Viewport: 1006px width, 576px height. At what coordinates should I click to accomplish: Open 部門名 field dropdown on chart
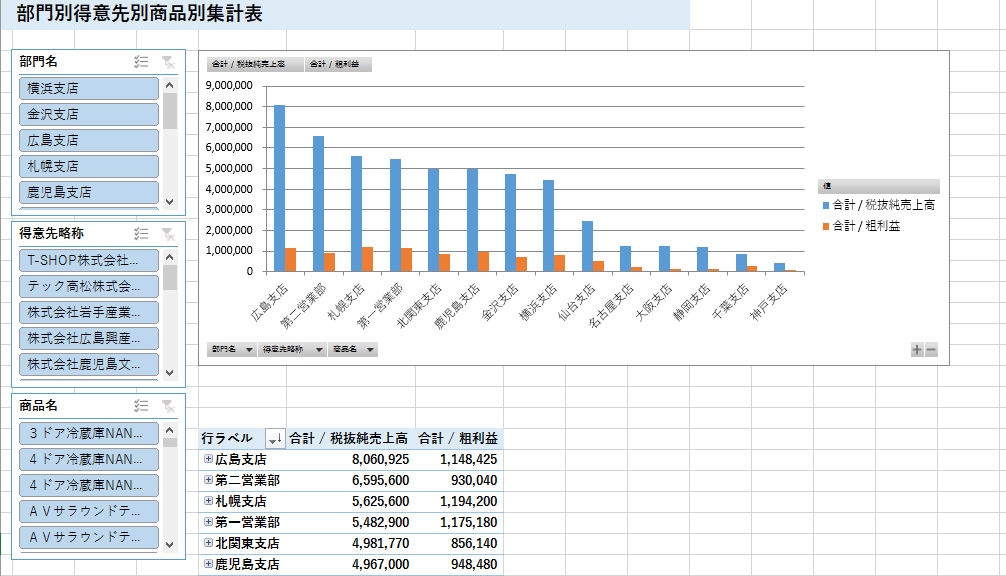pos(231,350)
